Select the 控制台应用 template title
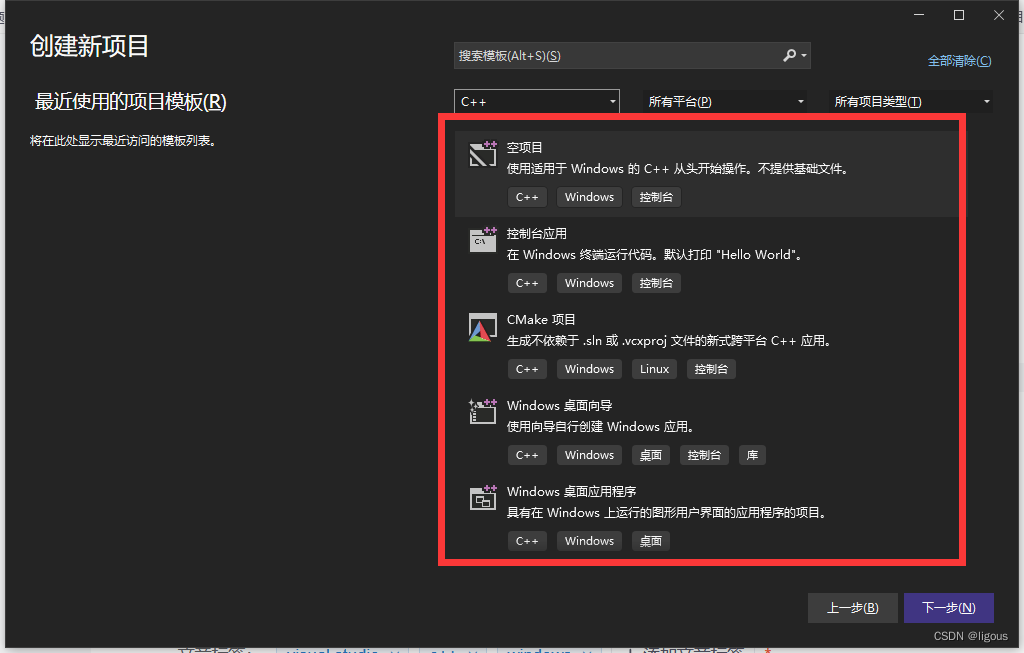The height and width of the screenshot is (653, 1024). tap(537, 234)
